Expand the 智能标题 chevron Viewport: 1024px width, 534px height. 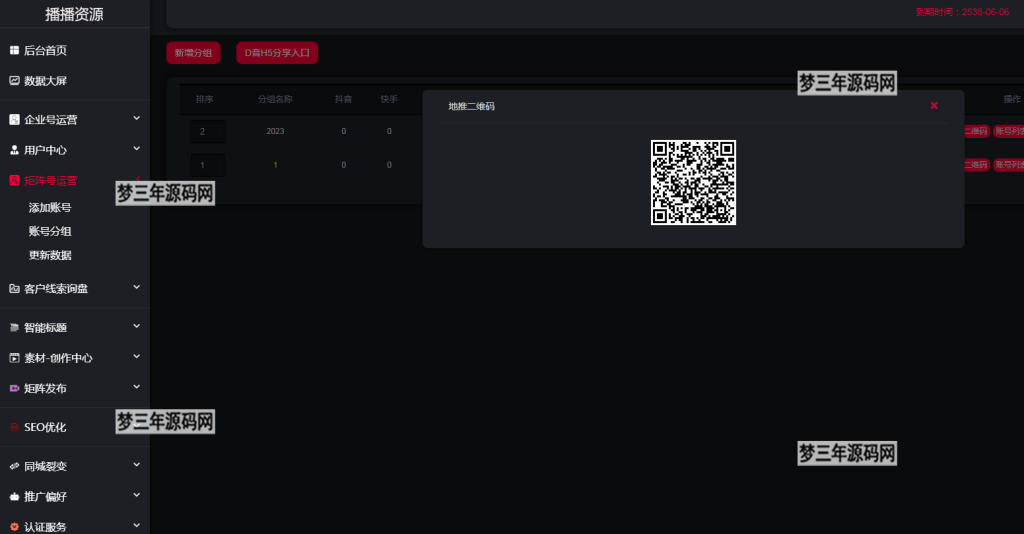click(x=136, y=326)
